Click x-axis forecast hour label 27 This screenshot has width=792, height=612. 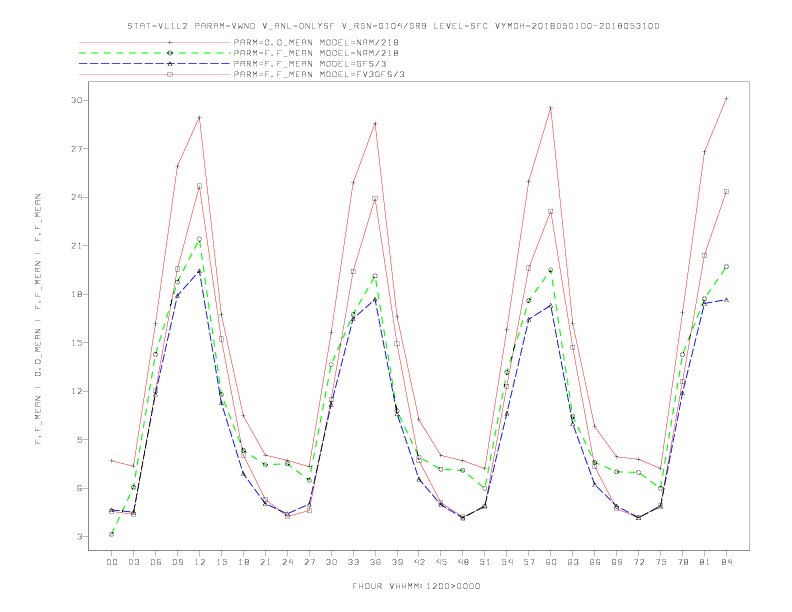309,562
